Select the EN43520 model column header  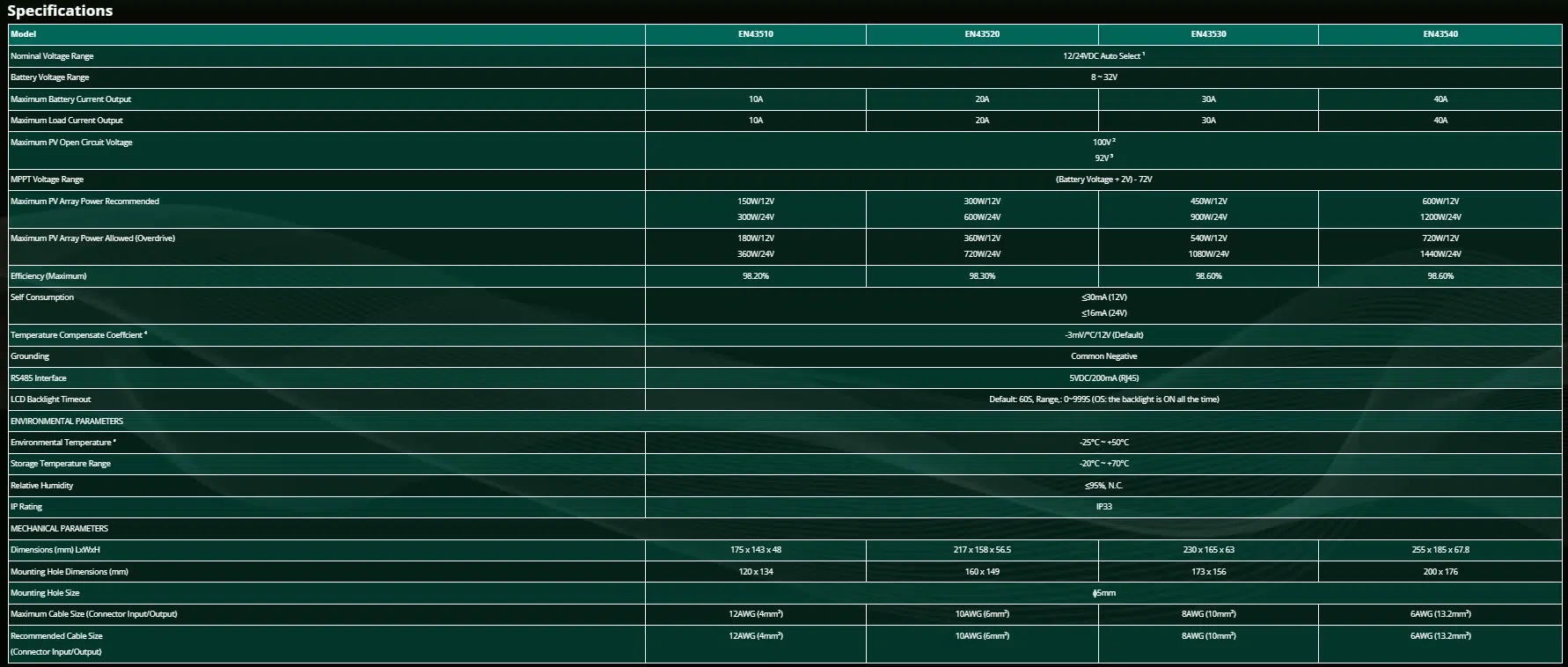click(x=982, y=34)
